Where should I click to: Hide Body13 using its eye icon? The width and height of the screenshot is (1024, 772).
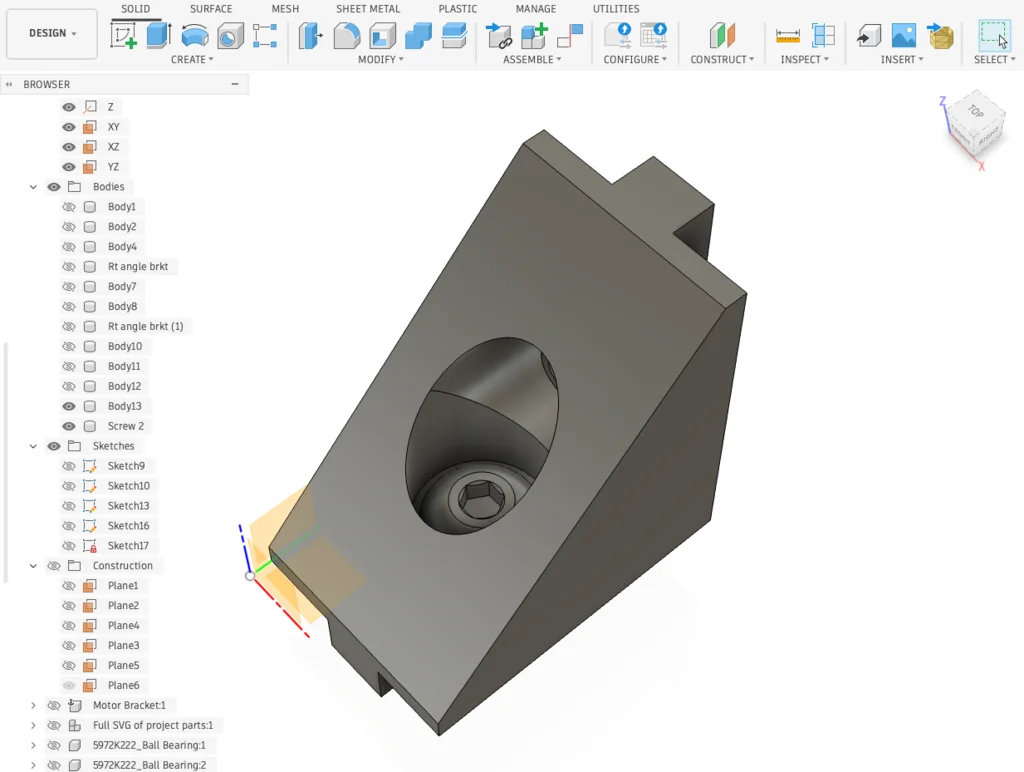pos(69,406)
